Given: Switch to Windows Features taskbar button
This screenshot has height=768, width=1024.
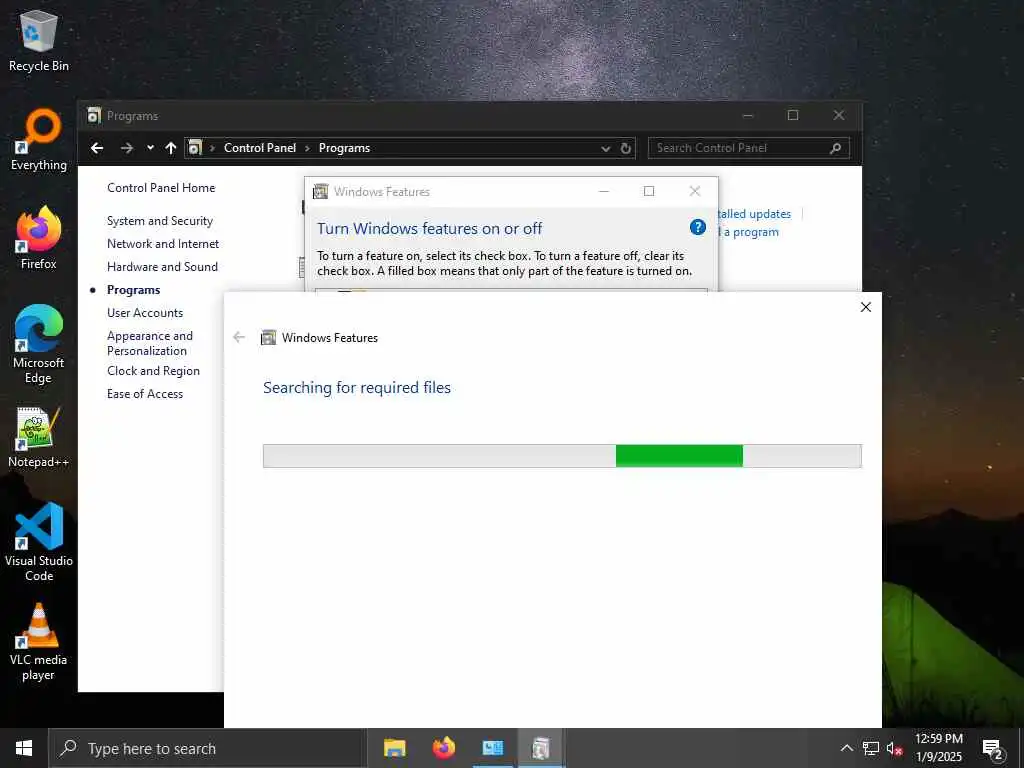Looking at the screenshot, I should click(x=541, y=748).
